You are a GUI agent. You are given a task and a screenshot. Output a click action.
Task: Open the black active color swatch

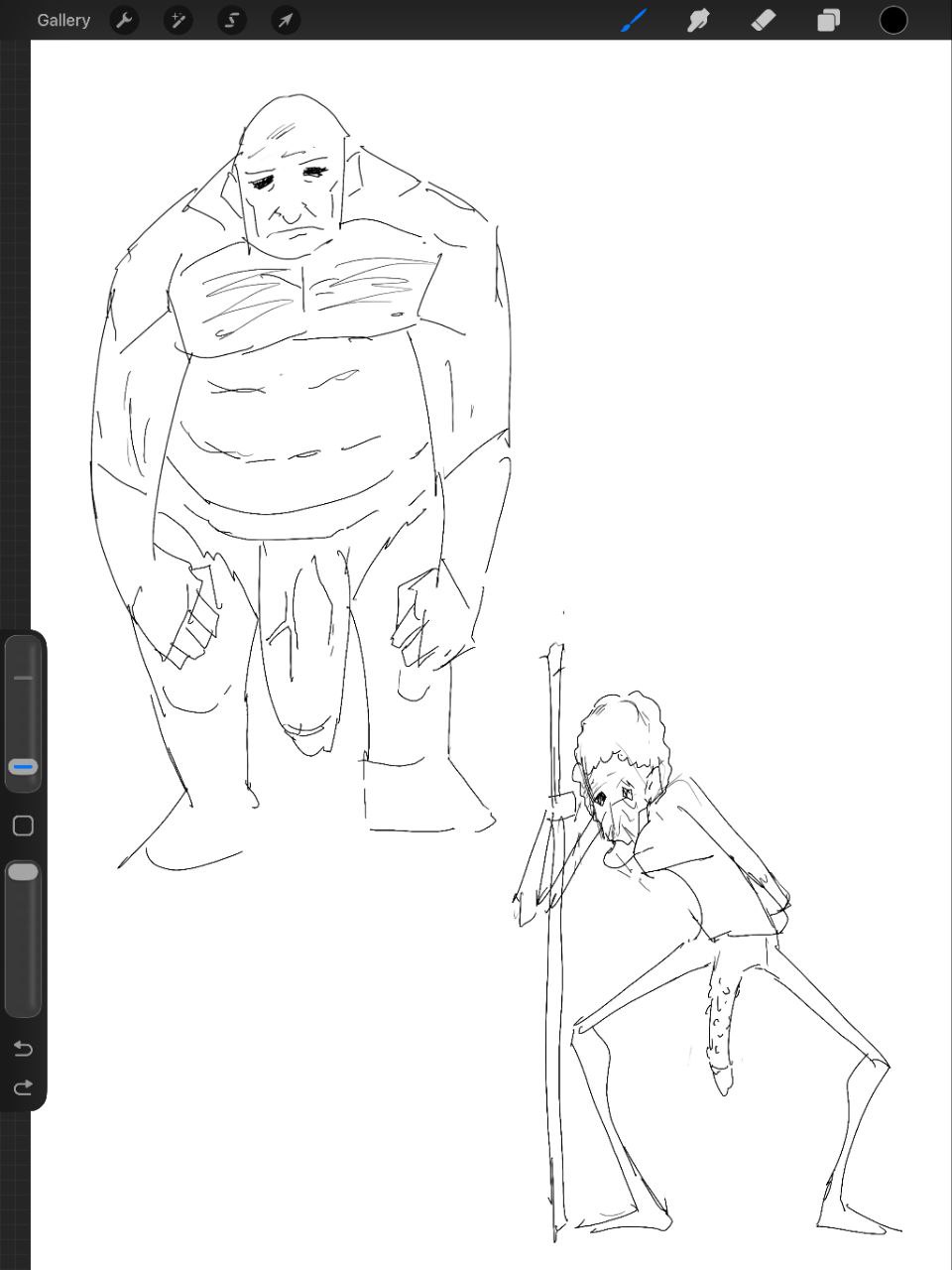tap(893, 20)
